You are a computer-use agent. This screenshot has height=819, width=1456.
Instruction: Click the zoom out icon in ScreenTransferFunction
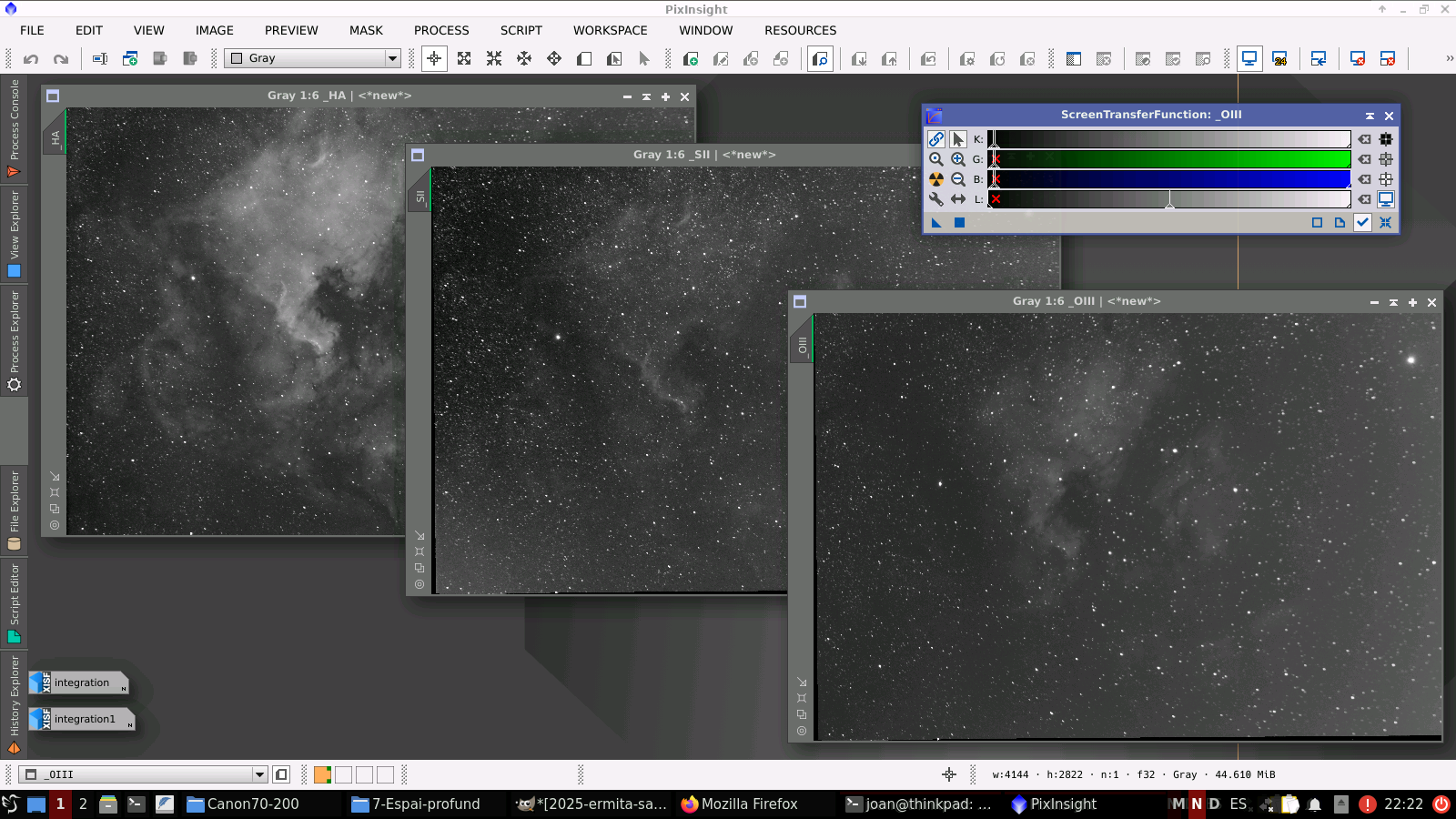coord(958,179)
